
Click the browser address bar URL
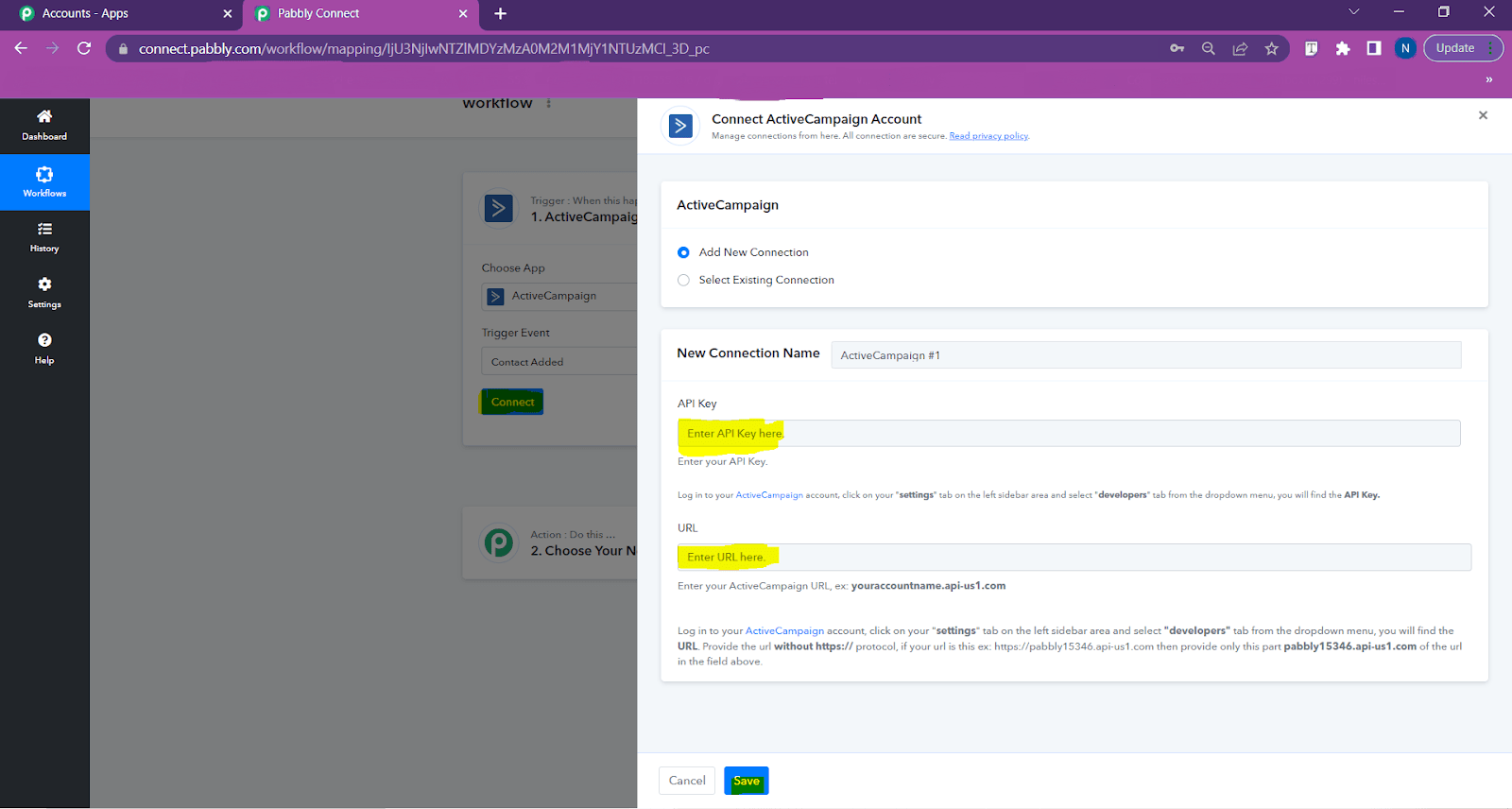423,48
